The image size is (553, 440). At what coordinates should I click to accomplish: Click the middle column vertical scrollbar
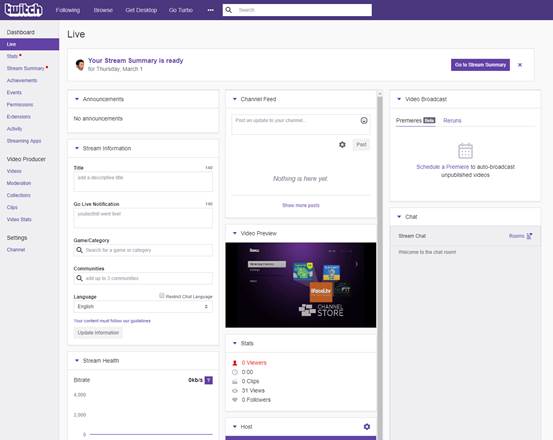[380, 264]
